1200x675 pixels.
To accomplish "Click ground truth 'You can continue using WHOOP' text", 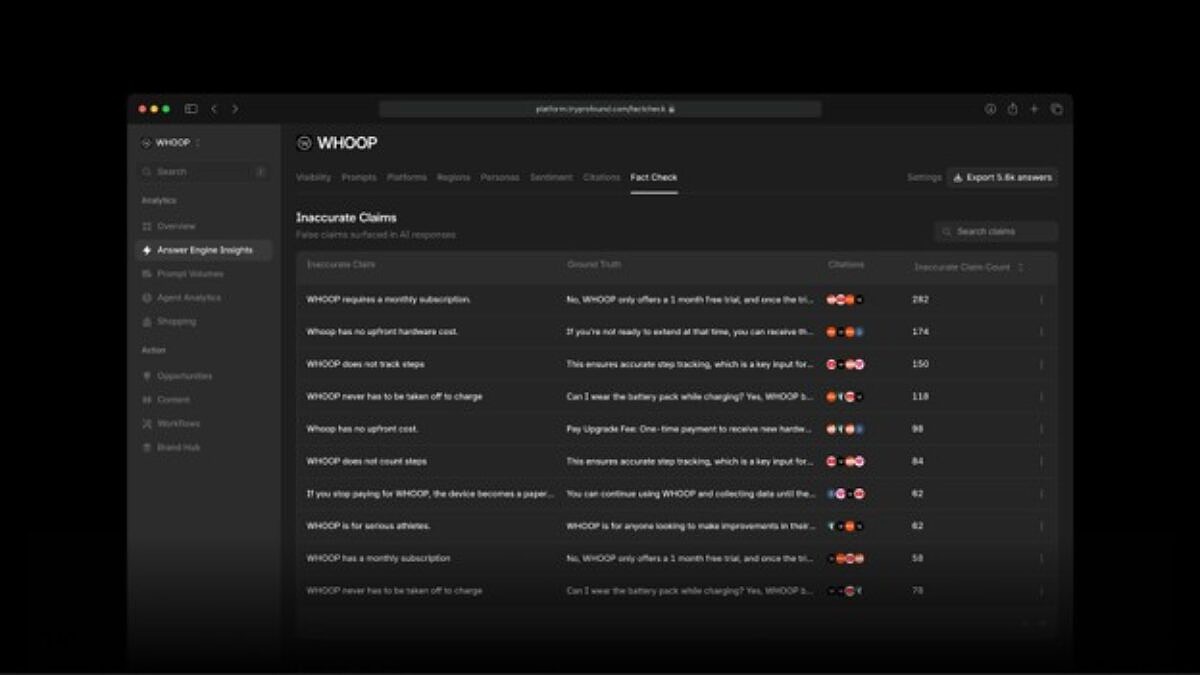I will point(691,494).
